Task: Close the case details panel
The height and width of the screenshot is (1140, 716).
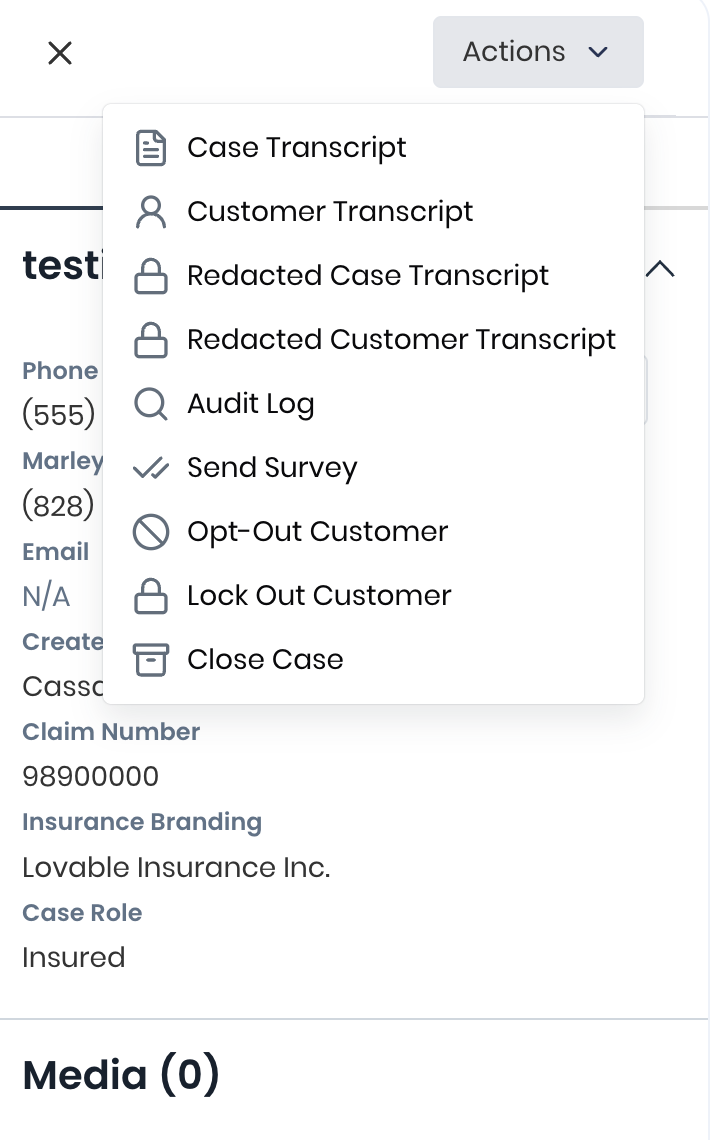Action: (x=60, y=53)
